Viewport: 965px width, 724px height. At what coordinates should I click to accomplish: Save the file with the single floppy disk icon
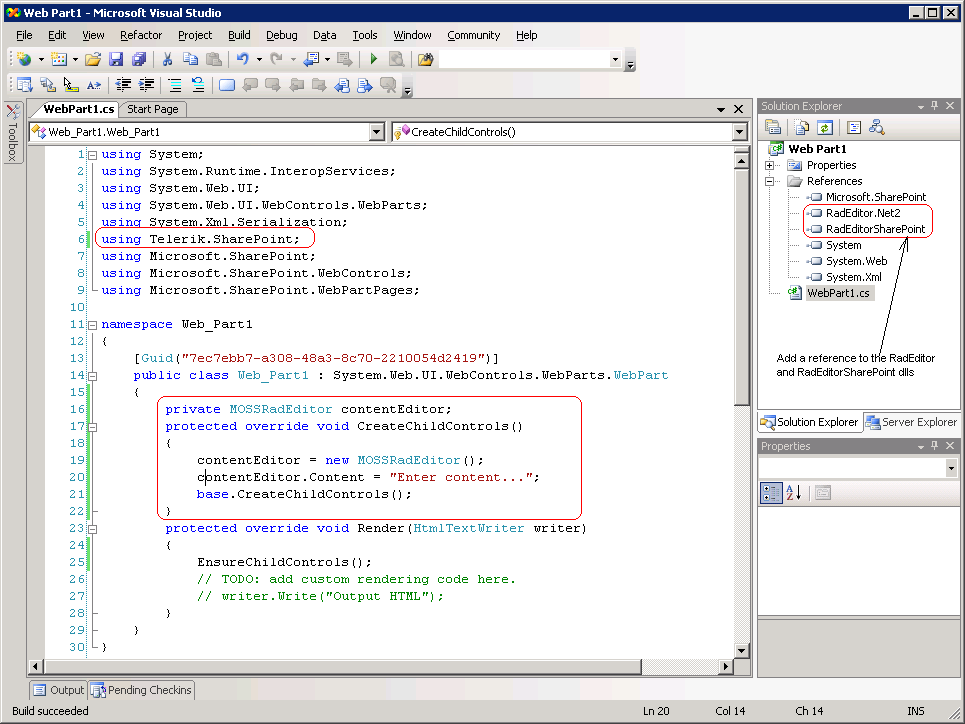pos(116,59)
